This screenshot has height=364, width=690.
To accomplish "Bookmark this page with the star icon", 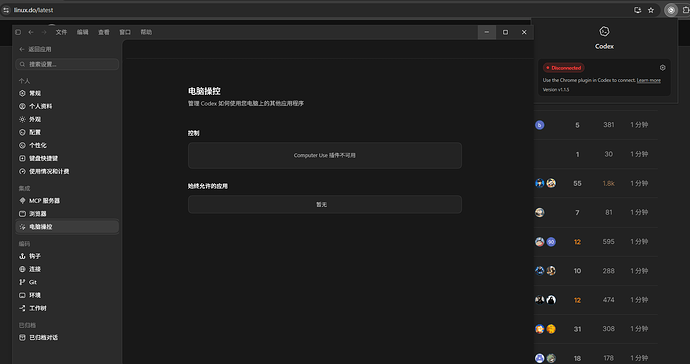I will pyautogui.click(x=651, y=10).
